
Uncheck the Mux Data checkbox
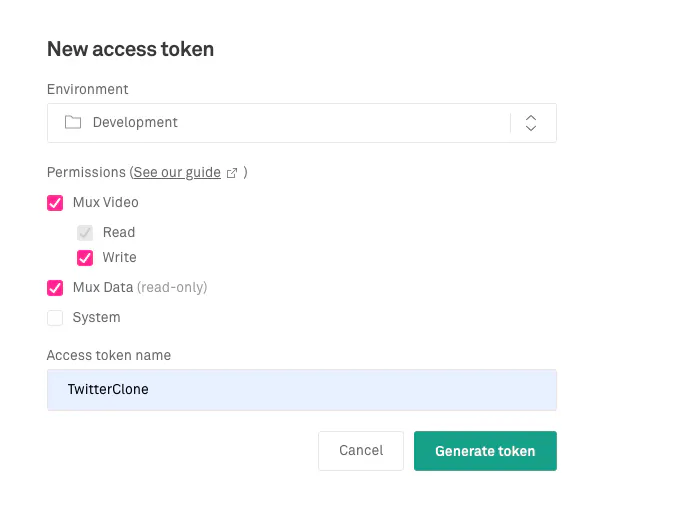(55, 288)
